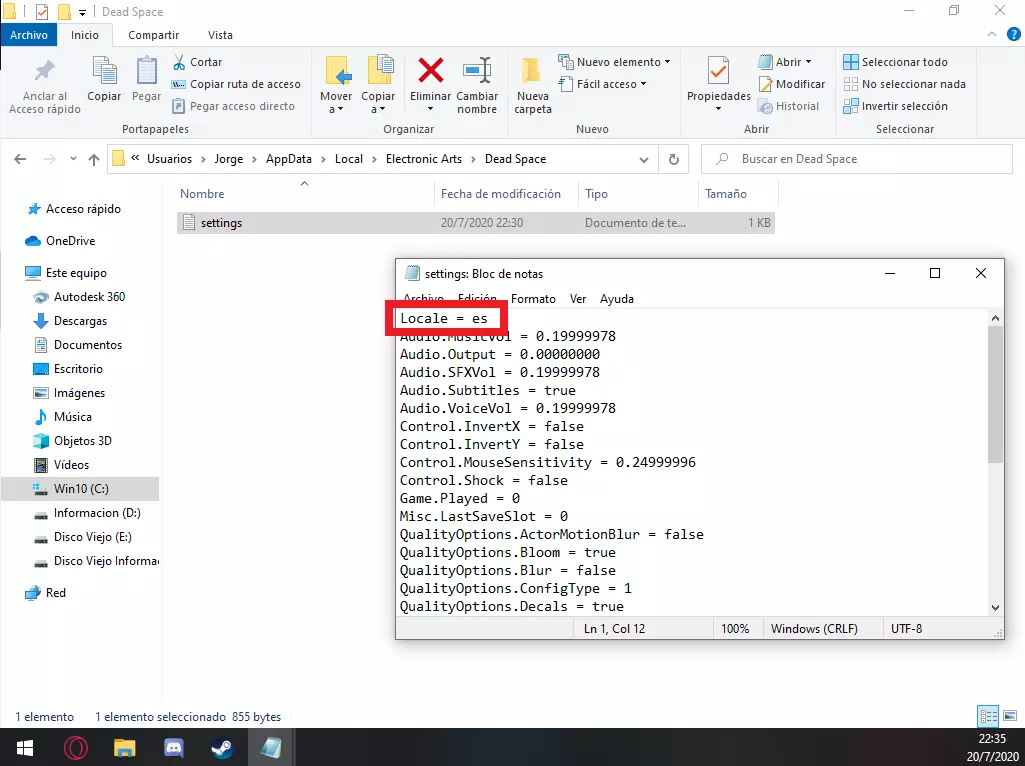Click the Pegar clipboard icon
The width and height of the screenshot is (1025, 766).
[x=146, y=72]
